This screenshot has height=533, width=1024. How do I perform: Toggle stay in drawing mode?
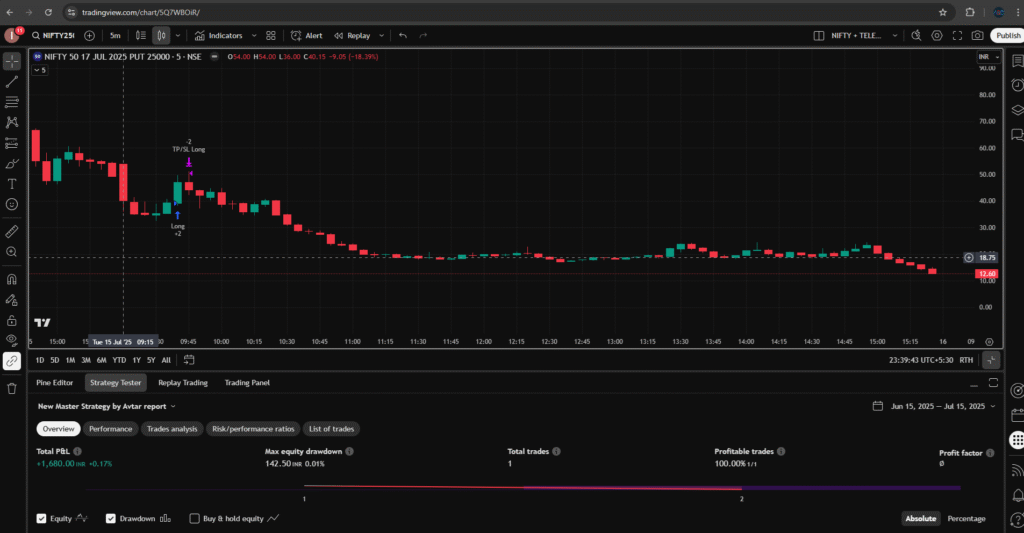point(12,300)
